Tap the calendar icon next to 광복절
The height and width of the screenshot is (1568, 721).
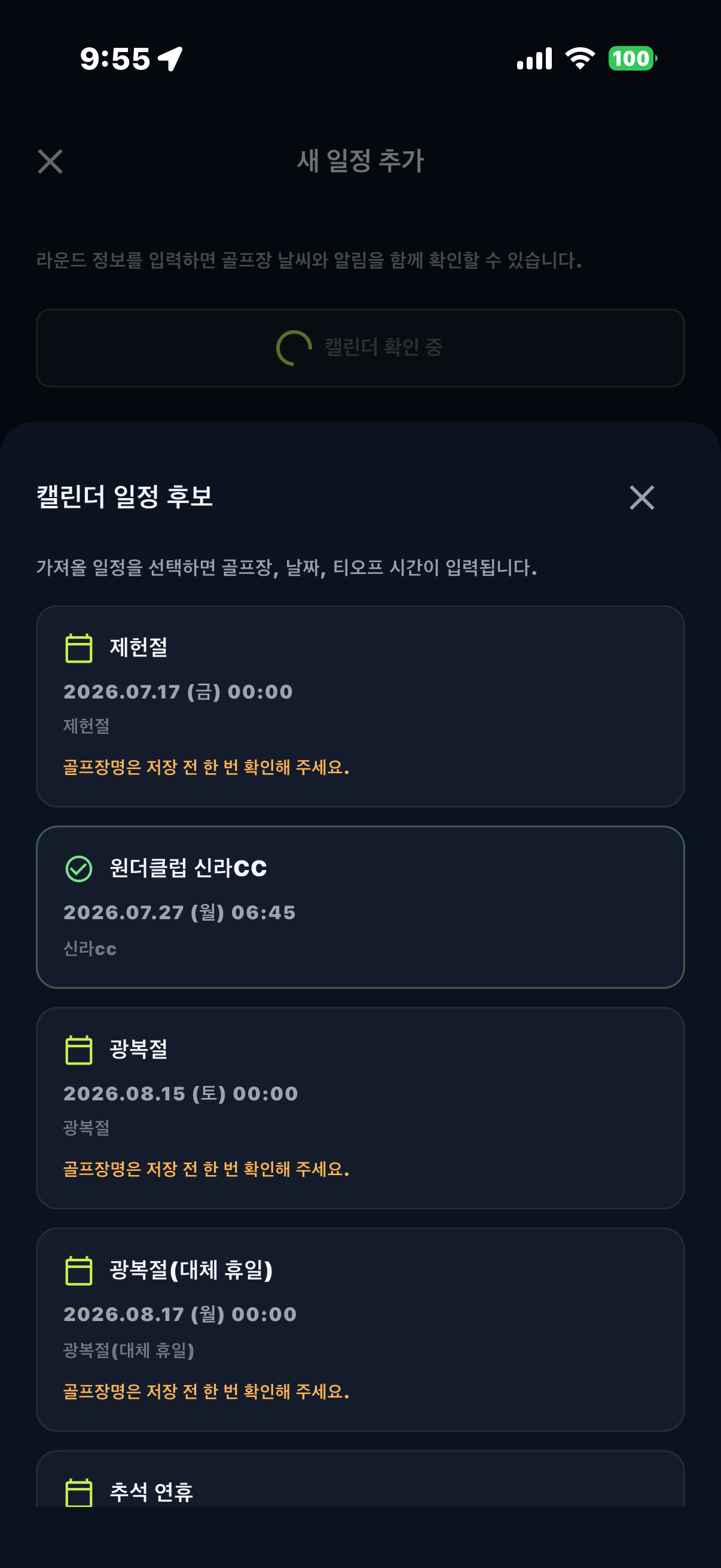(x=78, y=1050)
